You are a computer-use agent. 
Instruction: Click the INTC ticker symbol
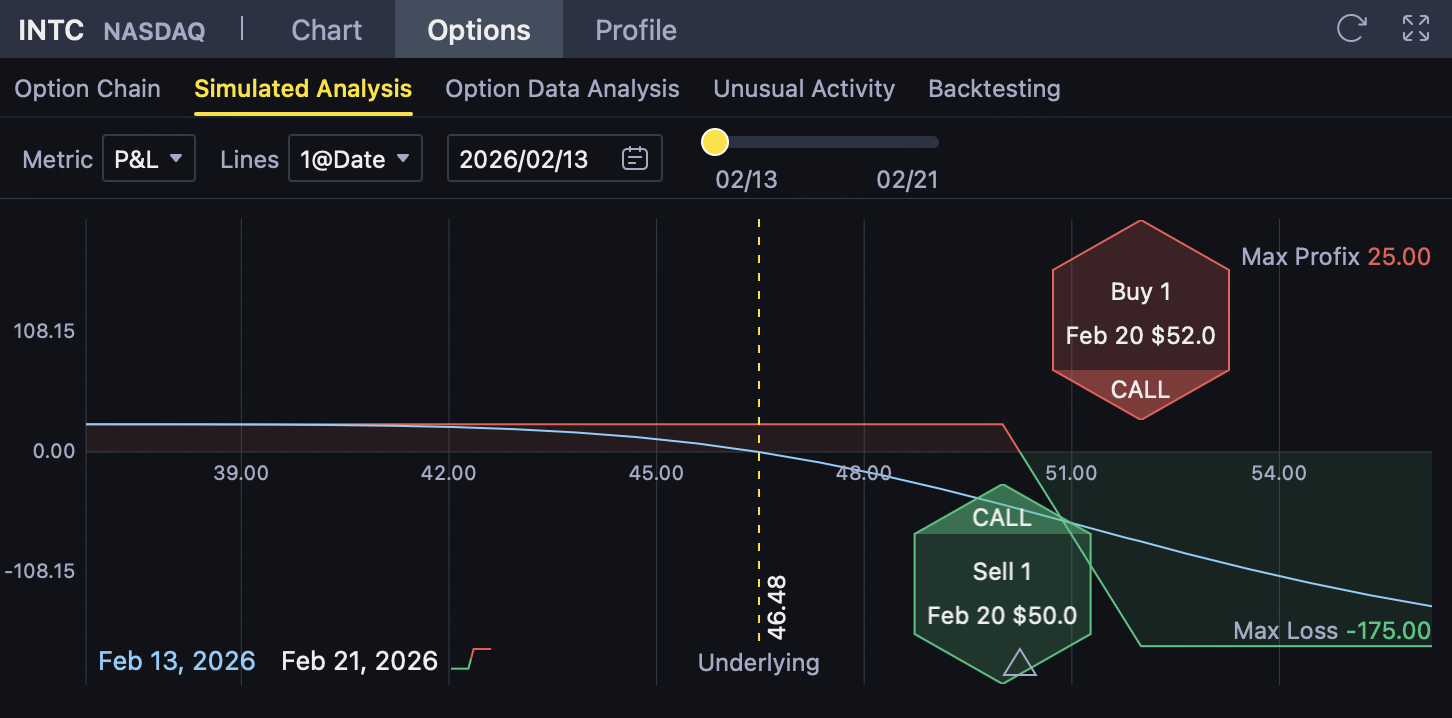(51, 30)
